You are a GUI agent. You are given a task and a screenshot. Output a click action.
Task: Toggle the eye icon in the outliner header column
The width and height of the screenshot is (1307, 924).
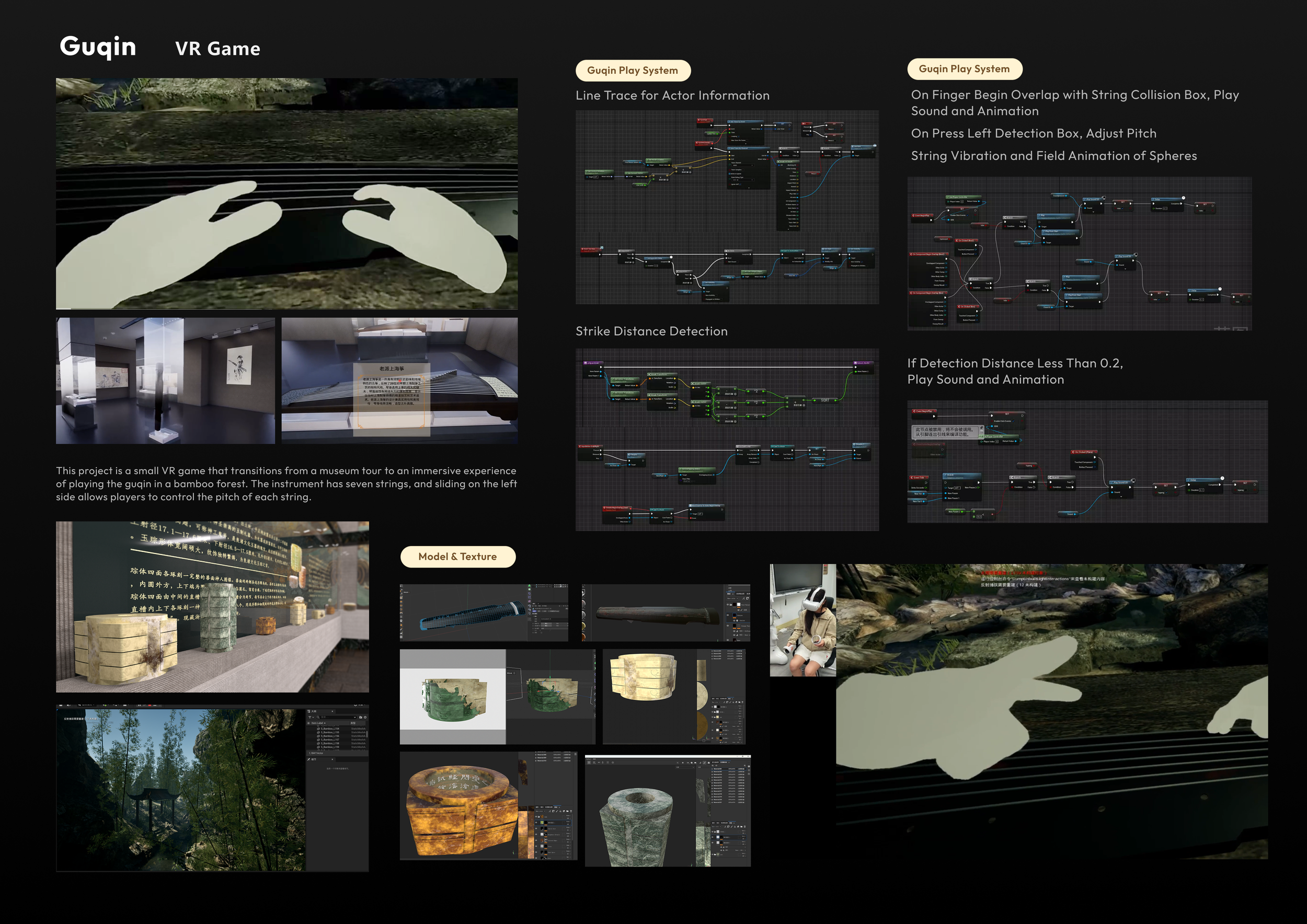309,723
